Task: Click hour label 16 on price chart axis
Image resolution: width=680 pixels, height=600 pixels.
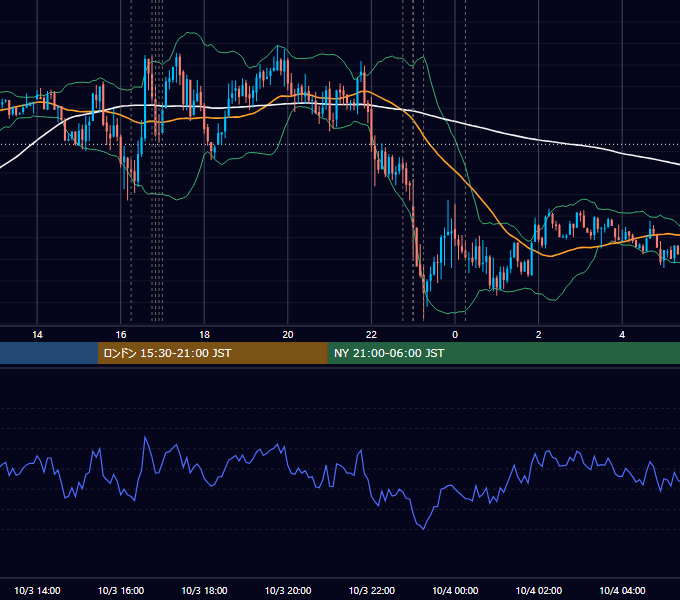Action: [121, 335]
